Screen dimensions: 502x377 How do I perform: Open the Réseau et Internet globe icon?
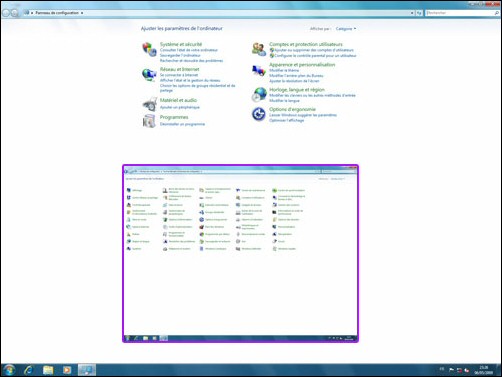(149, 74)
